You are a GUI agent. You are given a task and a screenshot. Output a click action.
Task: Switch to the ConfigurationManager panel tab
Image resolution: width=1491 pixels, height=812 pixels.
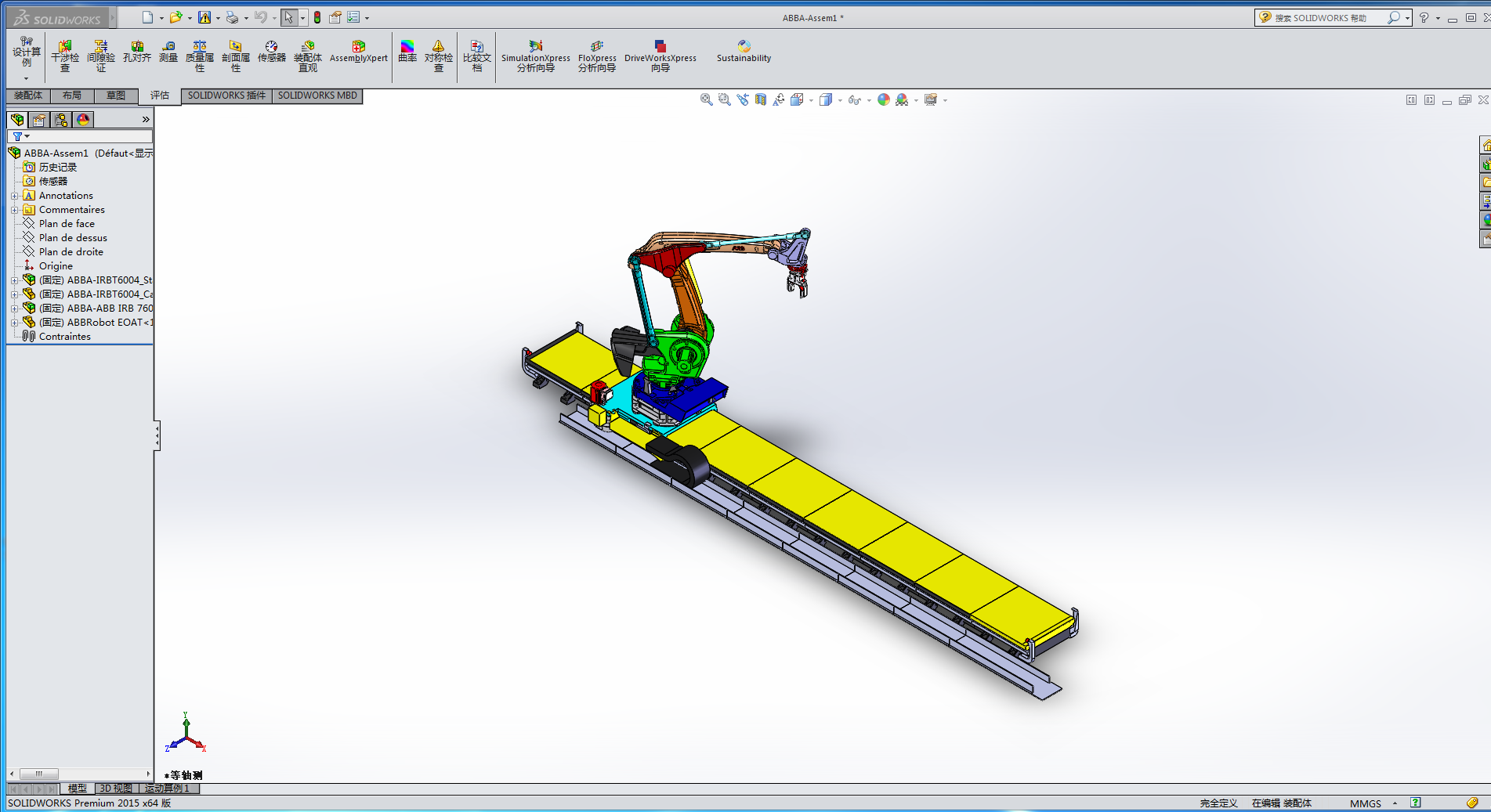[x=60, y=120]
